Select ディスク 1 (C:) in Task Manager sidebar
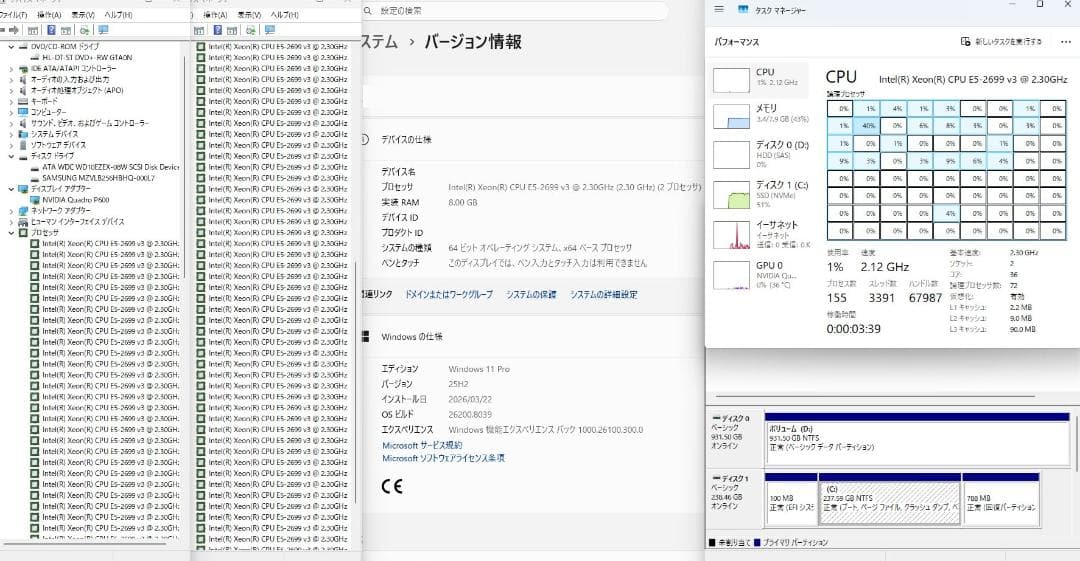Viewport: 1080px width, 561px height. tap(760, 194)
